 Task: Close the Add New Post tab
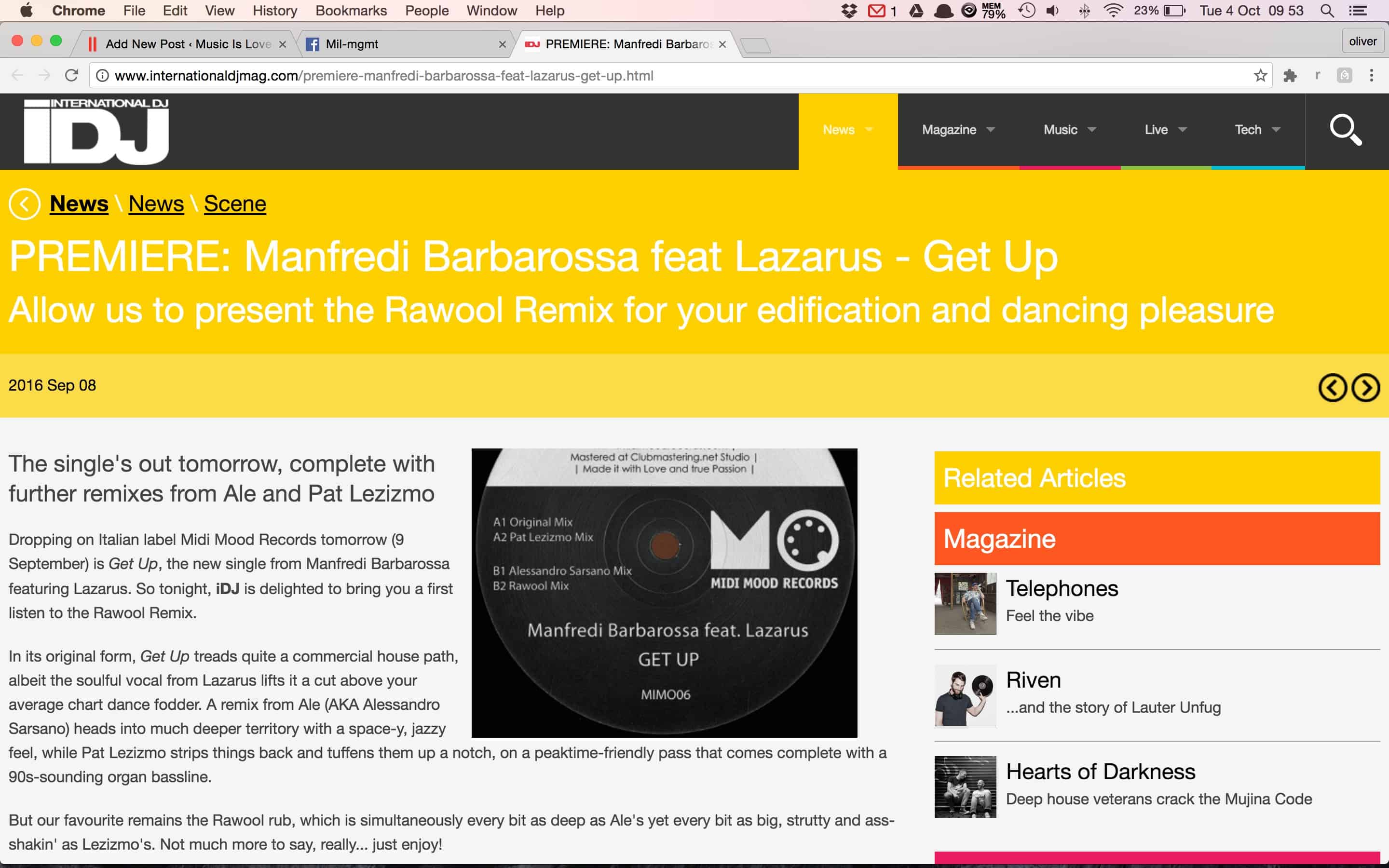pos(283,44)
